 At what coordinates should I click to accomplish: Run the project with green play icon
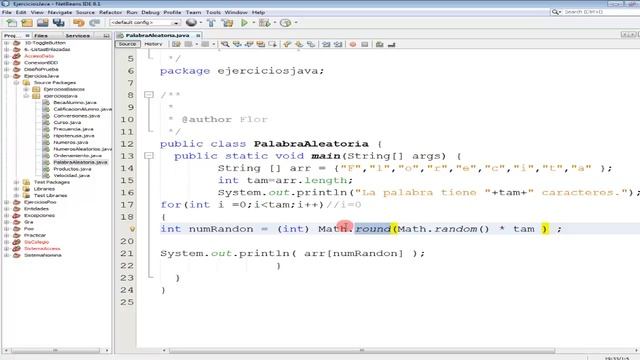point(244,23)
